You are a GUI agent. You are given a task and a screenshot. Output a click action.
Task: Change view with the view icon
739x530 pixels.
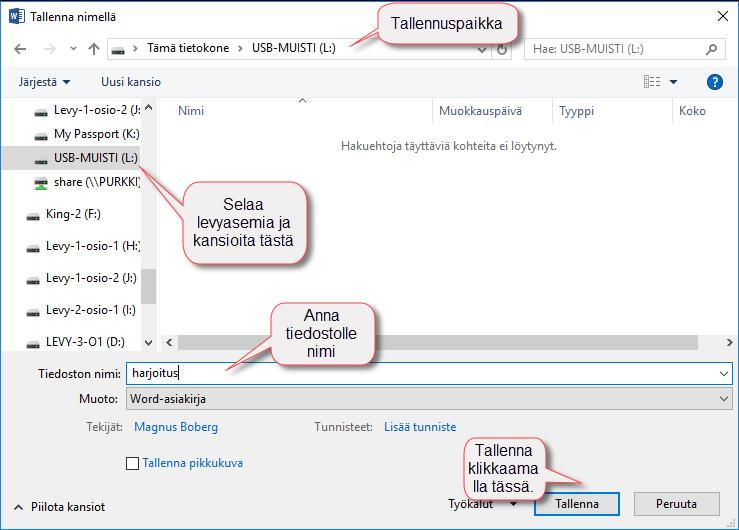pos(652,82)
